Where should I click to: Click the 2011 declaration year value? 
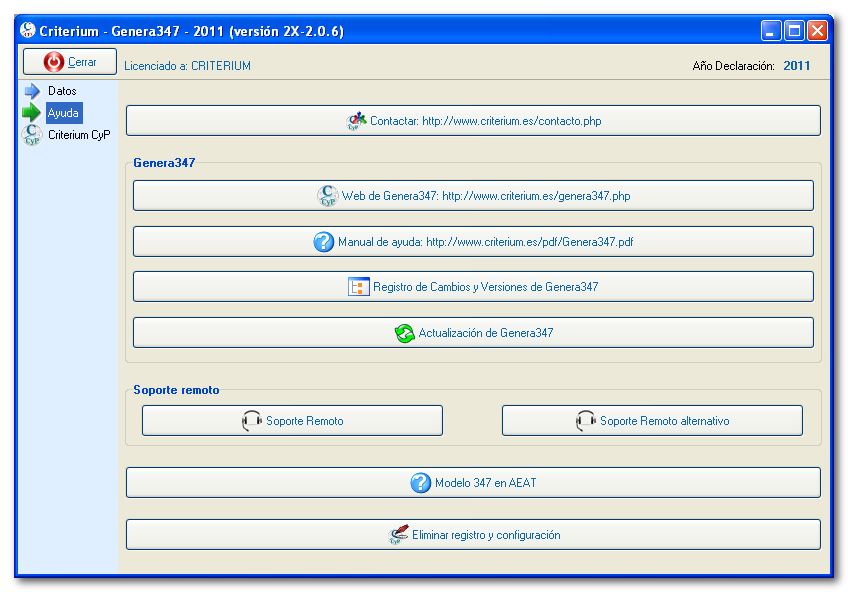click(797, 66)
